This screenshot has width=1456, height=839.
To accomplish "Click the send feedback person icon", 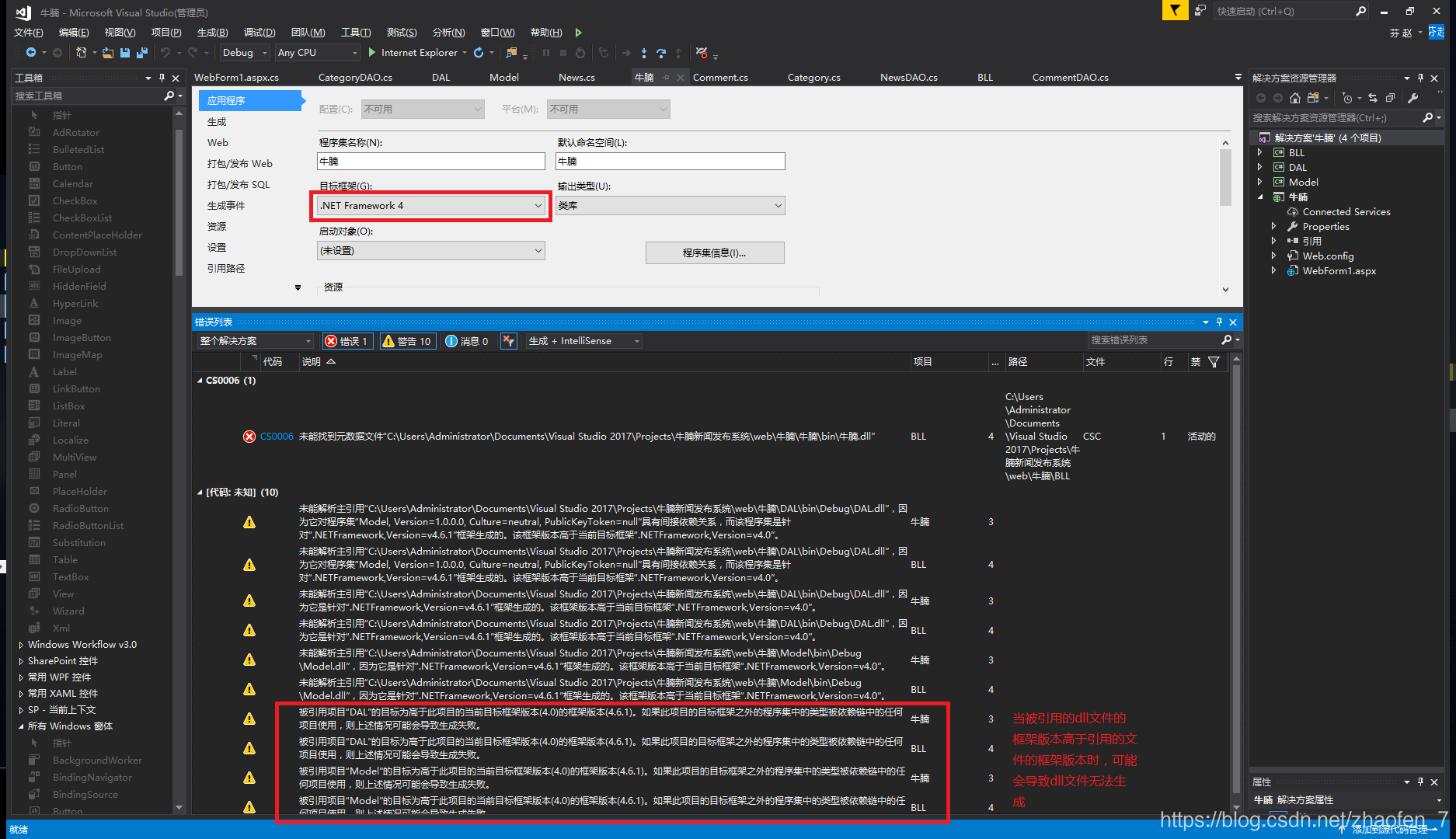I will coord(1200,10).
